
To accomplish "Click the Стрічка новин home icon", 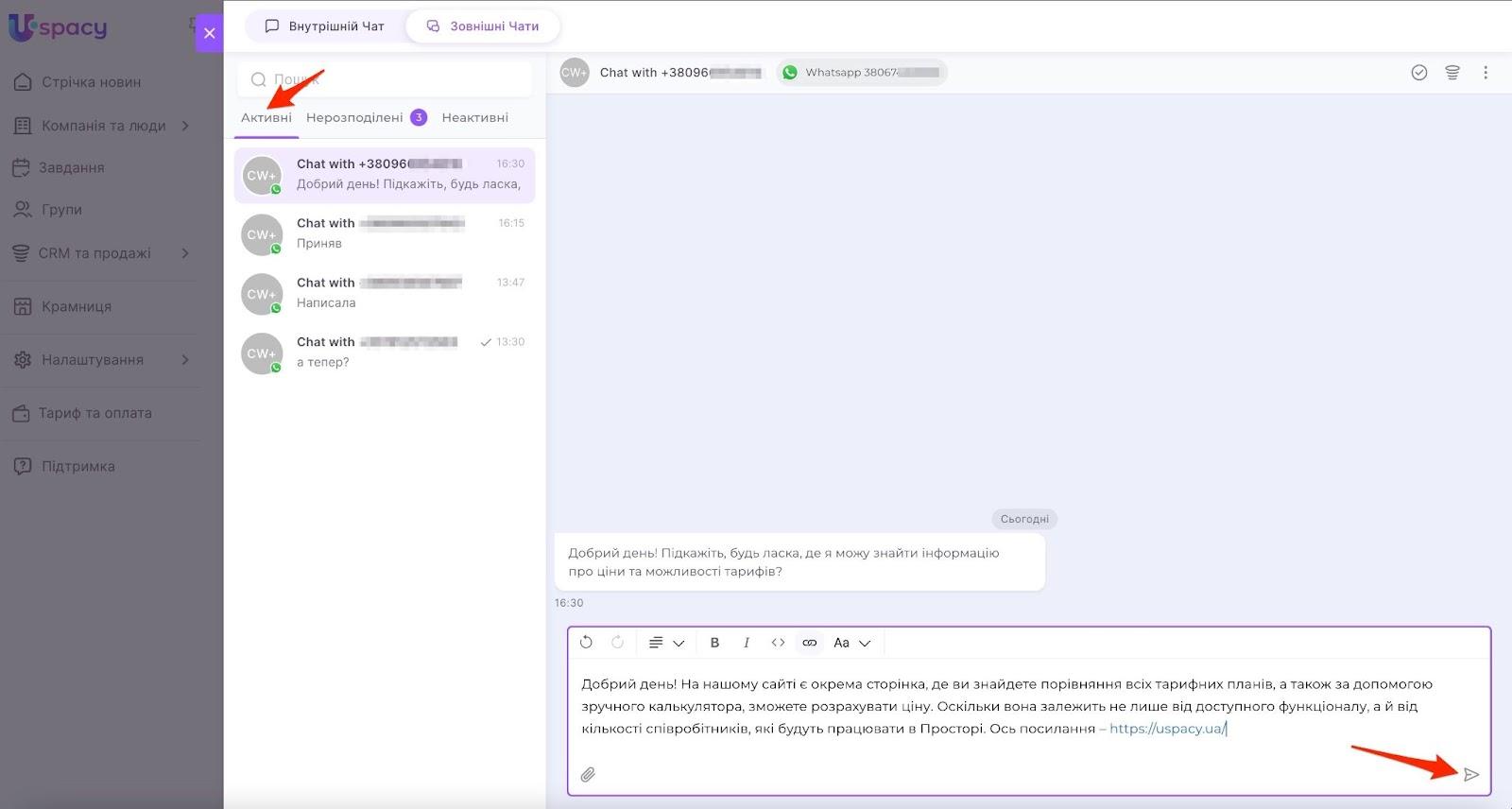I will tap(23, 82).
